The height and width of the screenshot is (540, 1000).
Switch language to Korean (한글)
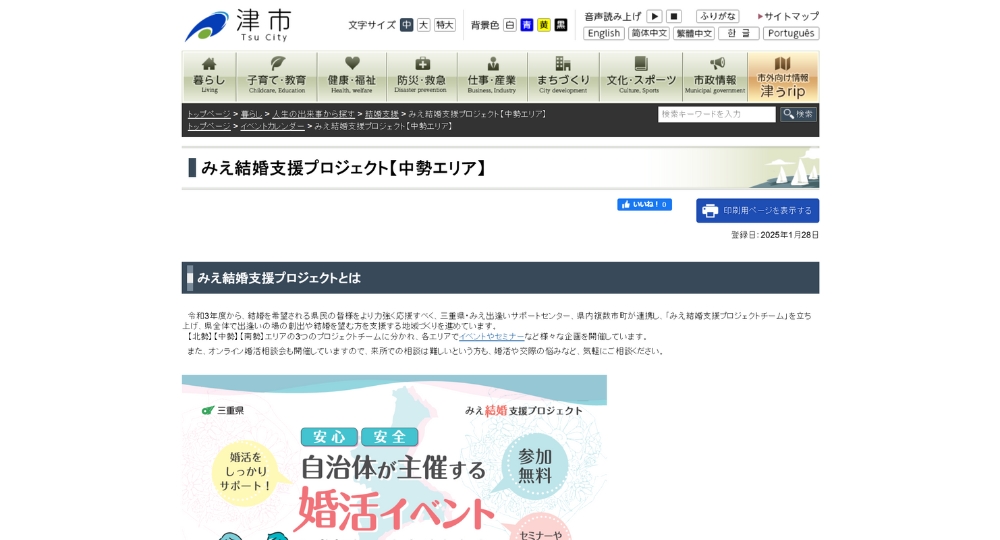click(x=739, y=33)
